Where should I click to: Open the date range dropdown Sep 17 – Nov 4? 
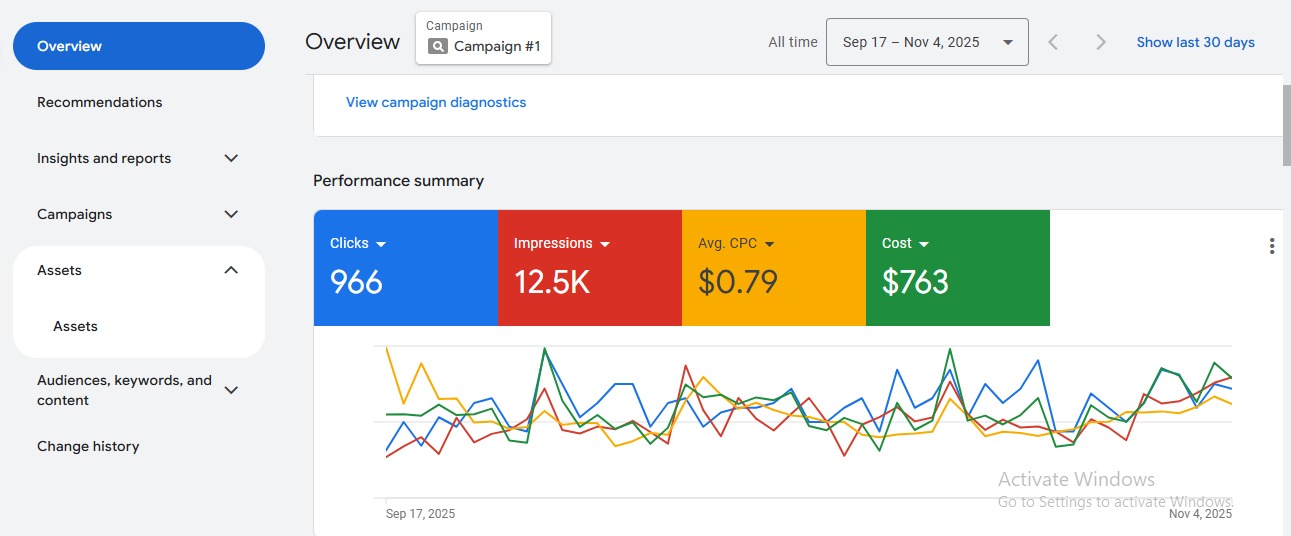[927, 42]
